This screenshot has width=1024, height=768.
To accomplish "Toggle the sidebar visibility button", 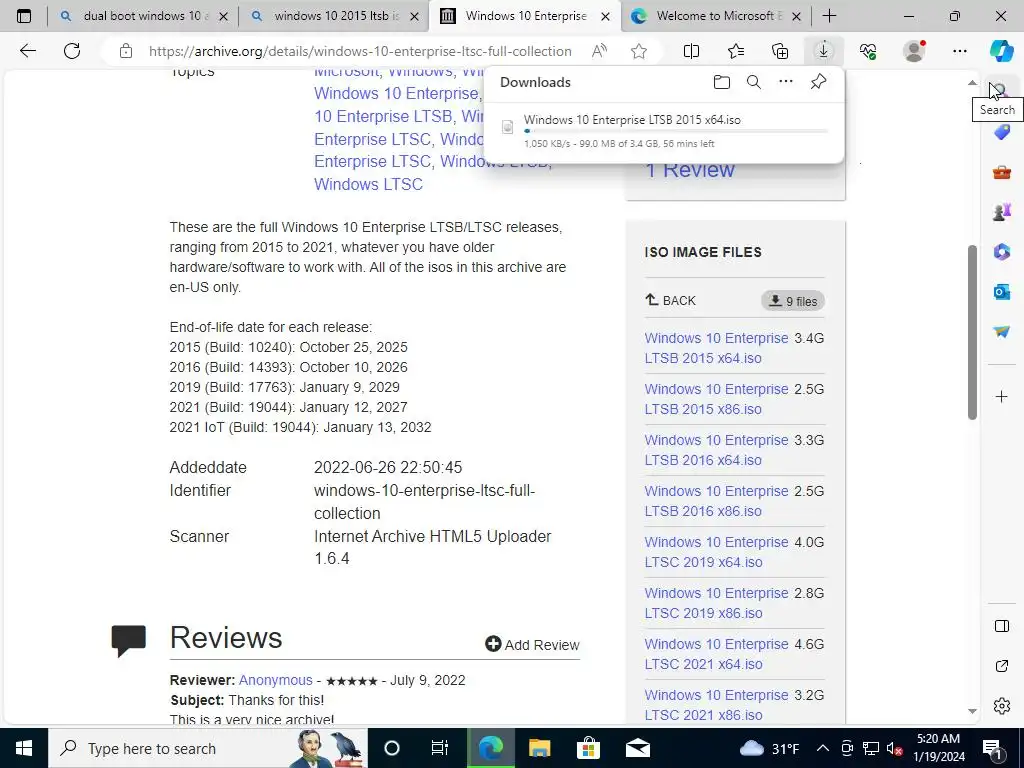I will tap(1002, 626).
